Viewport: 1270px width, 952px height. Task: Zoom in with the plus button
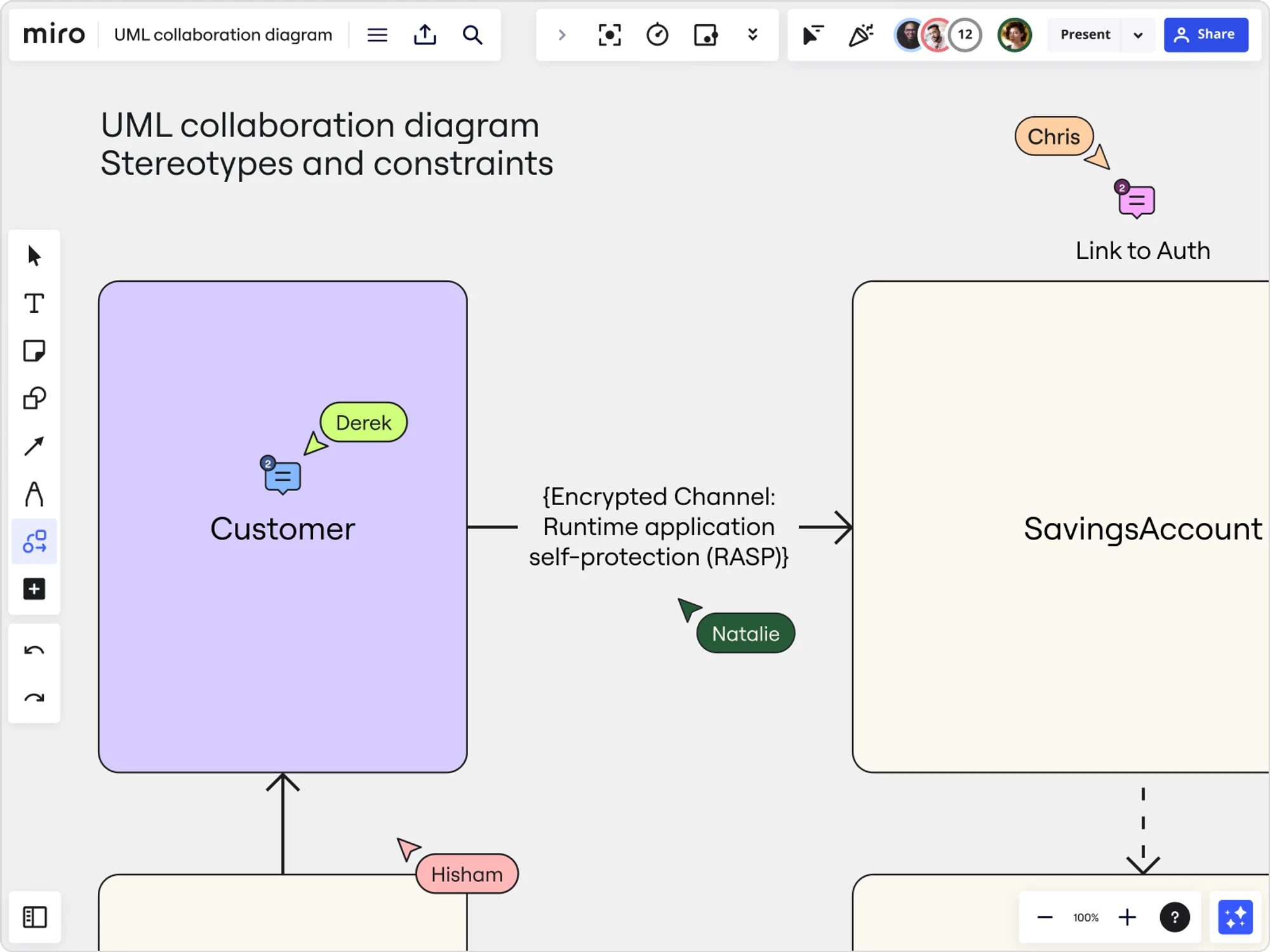pyautogui.click(x=1127, y=917)
